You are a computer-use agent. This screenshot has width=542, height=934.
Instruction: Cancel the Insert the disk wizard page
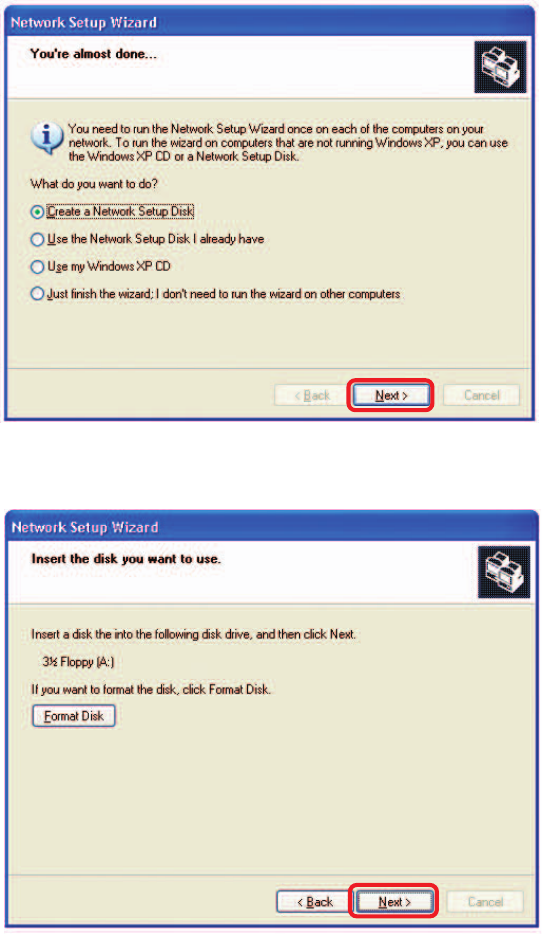click(485, 902)
